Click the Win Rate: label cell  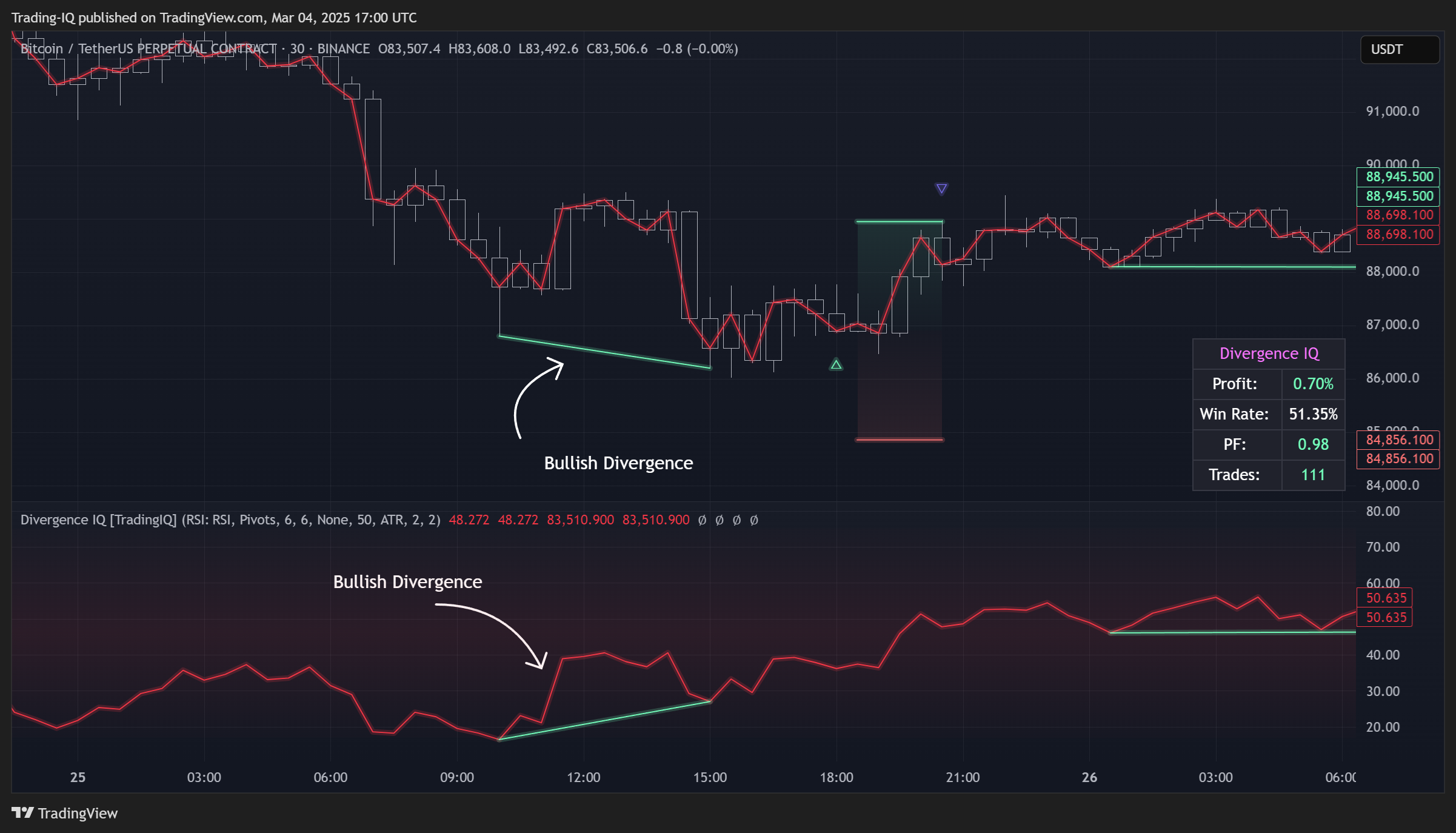(x=1237, y=414)
